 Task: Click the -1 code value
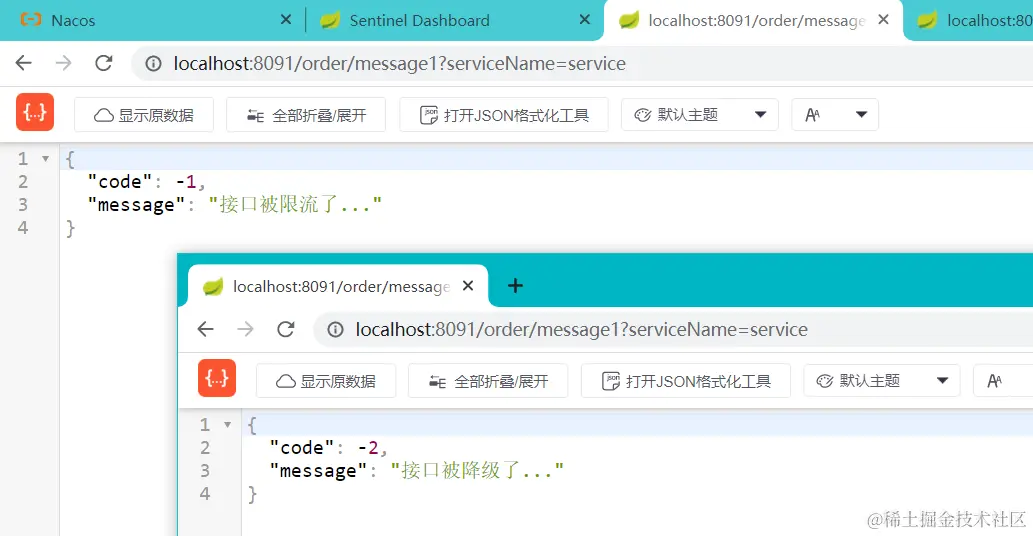[186, 182]
